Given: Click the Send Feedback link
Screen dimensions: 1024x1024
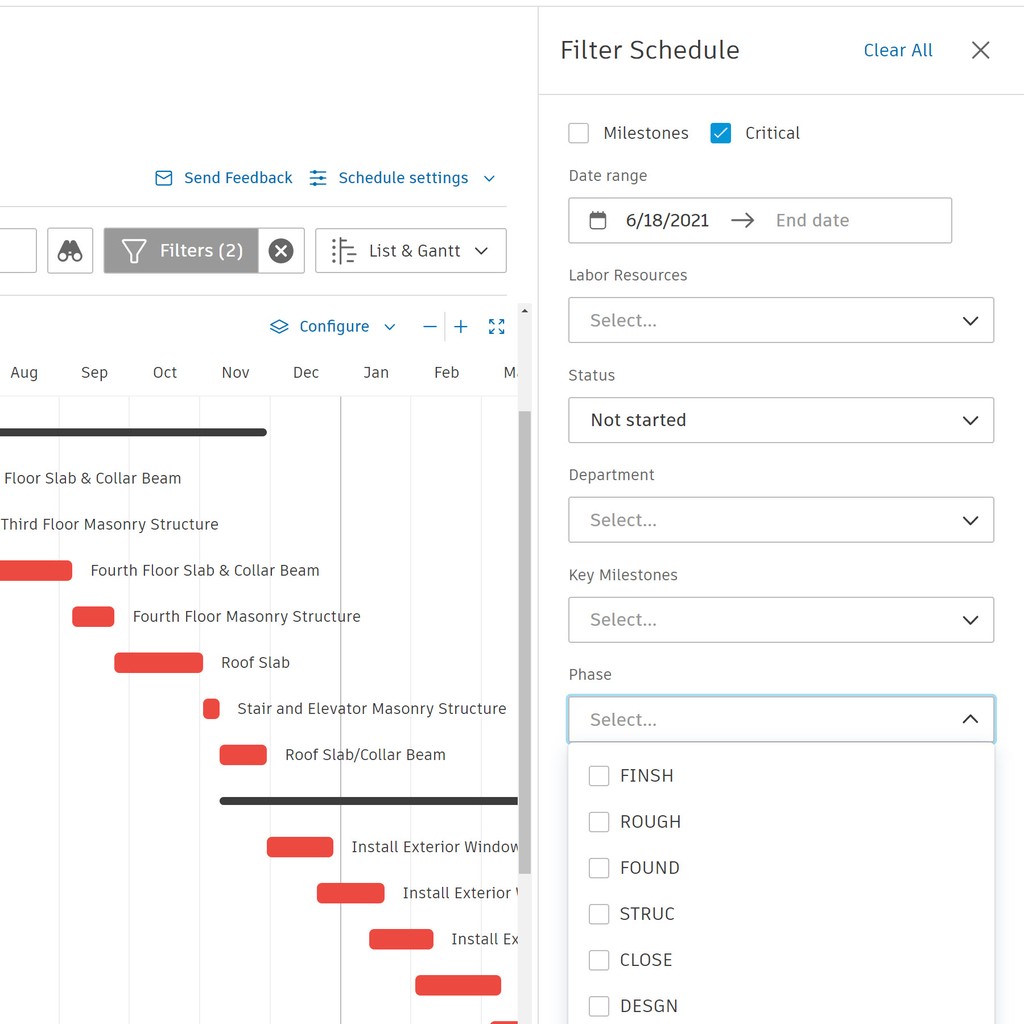Looking at the screenshot, I should [237, 177].
